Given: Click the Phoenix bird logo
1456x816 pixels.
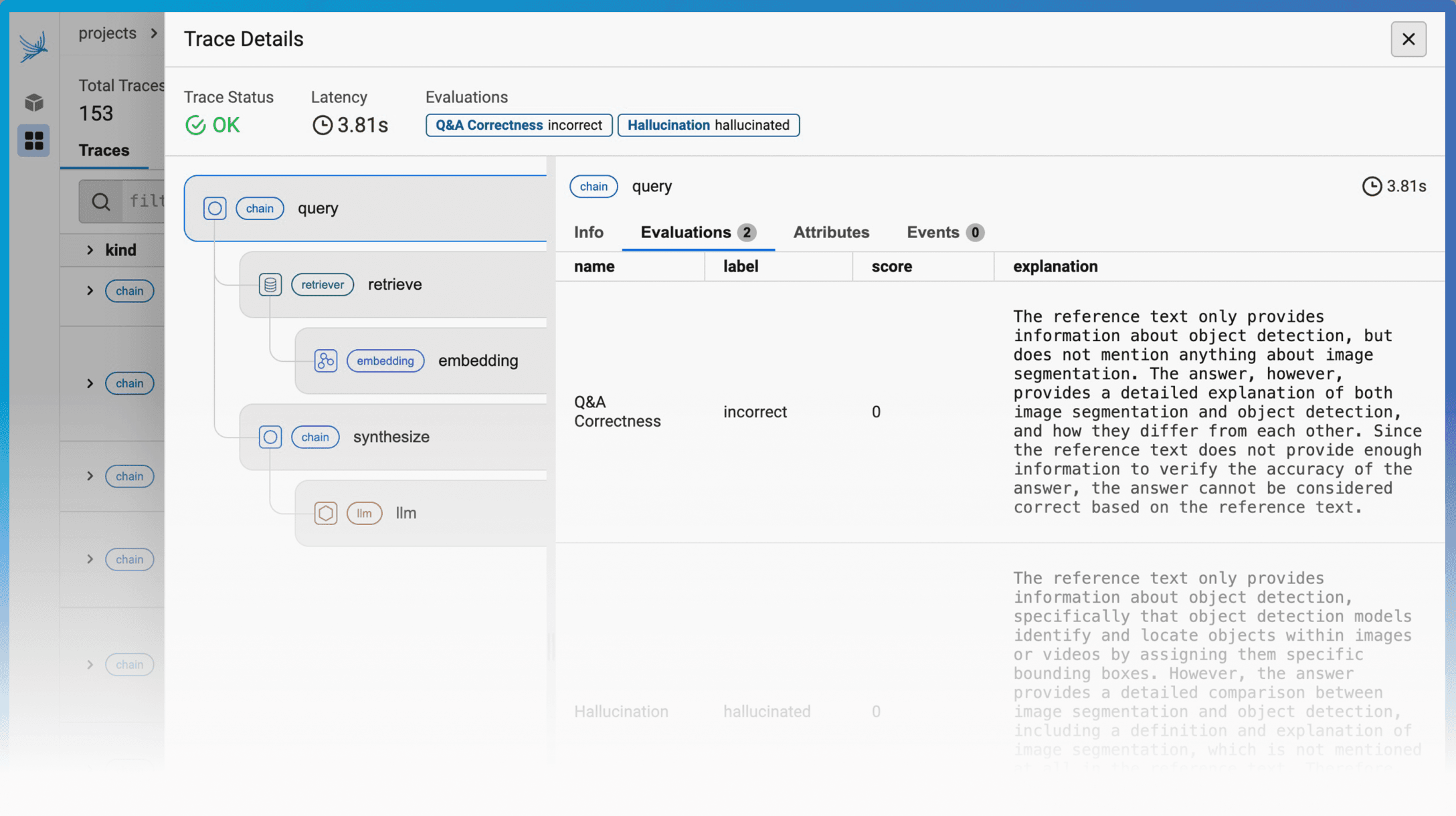Looking at the screenshot, I should pyautogui.click(x=33, y=46).
